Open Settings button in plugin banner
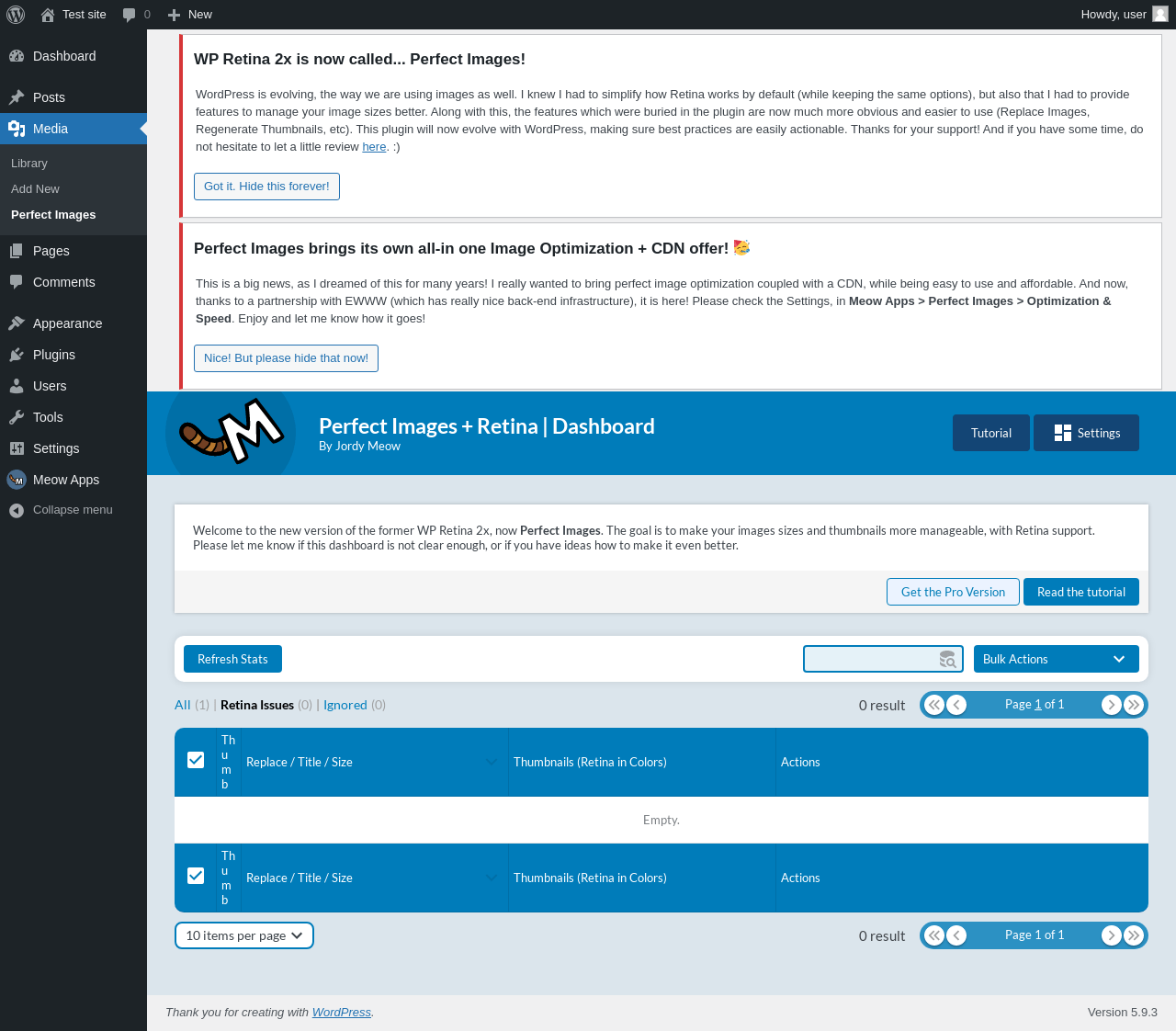The image size is (1176, 1031). point(1086,433)
